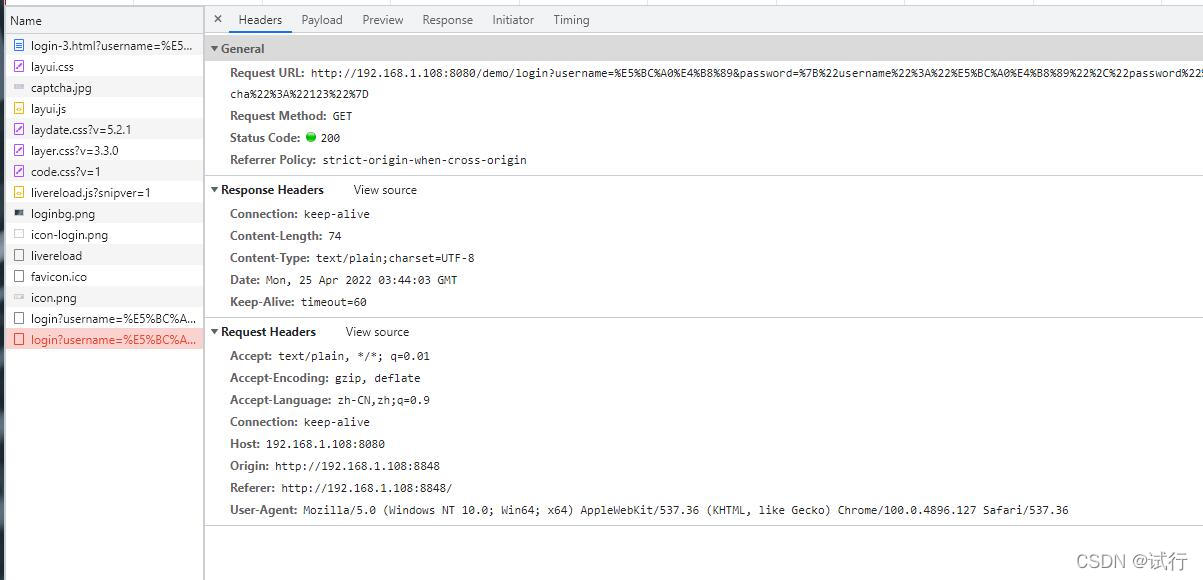
Task: View source of Request Headers
Action: click(377, 332)
